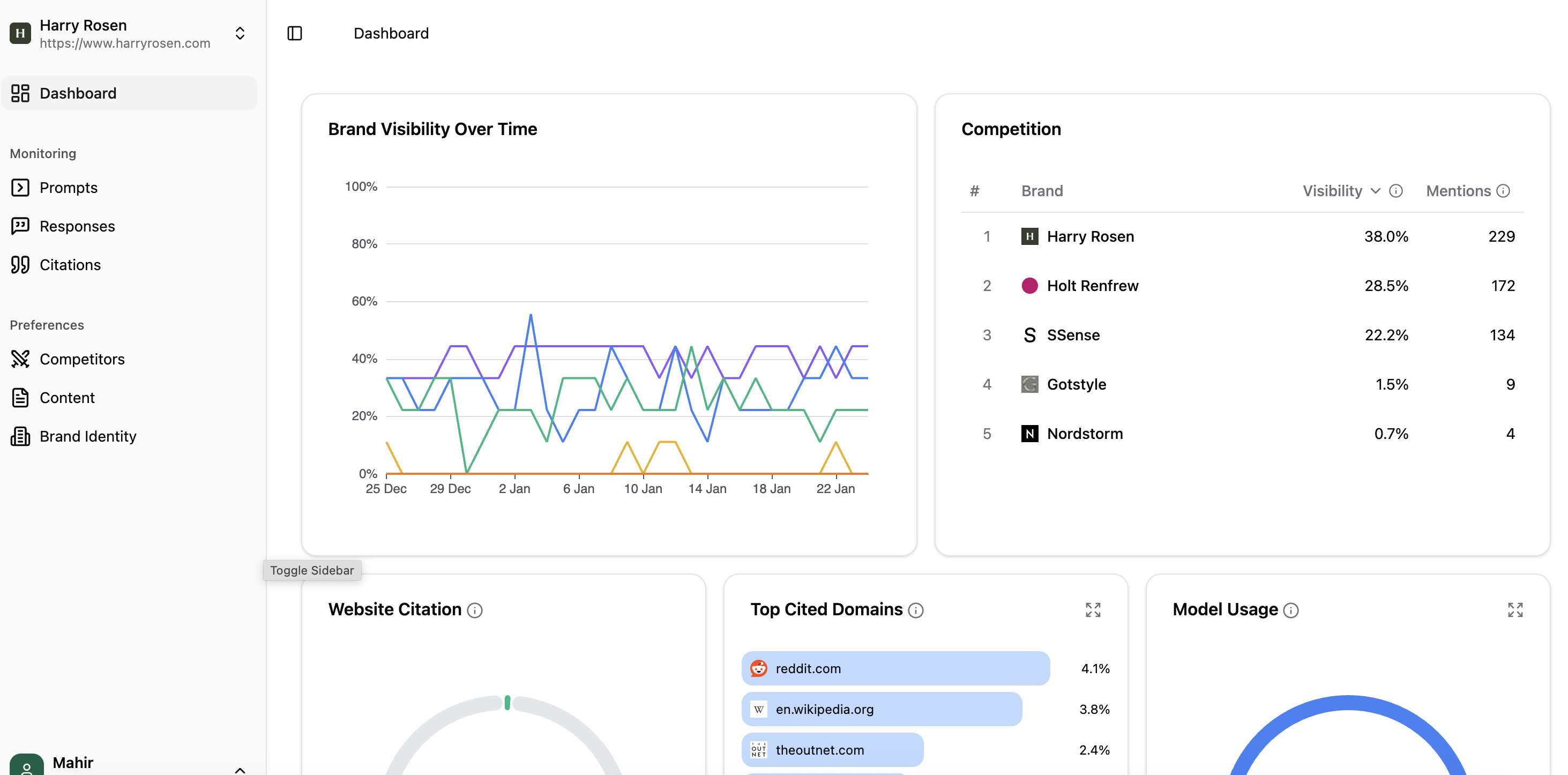The image size is (1568, 775).
Task: Click the Holt Renfrew magenta color dot
Action: click(1029, 286)
